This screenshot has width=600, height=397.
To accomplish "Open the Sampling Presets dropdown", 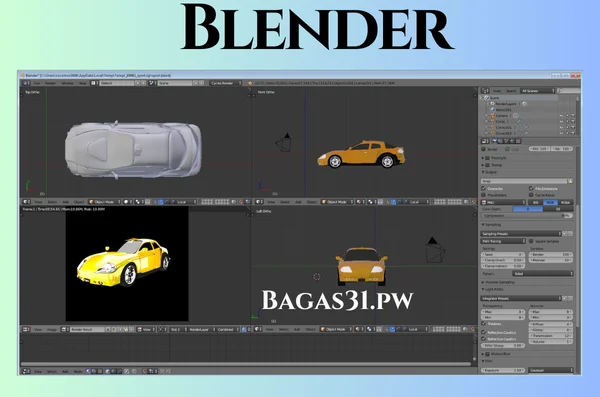I will click(521, 234).
